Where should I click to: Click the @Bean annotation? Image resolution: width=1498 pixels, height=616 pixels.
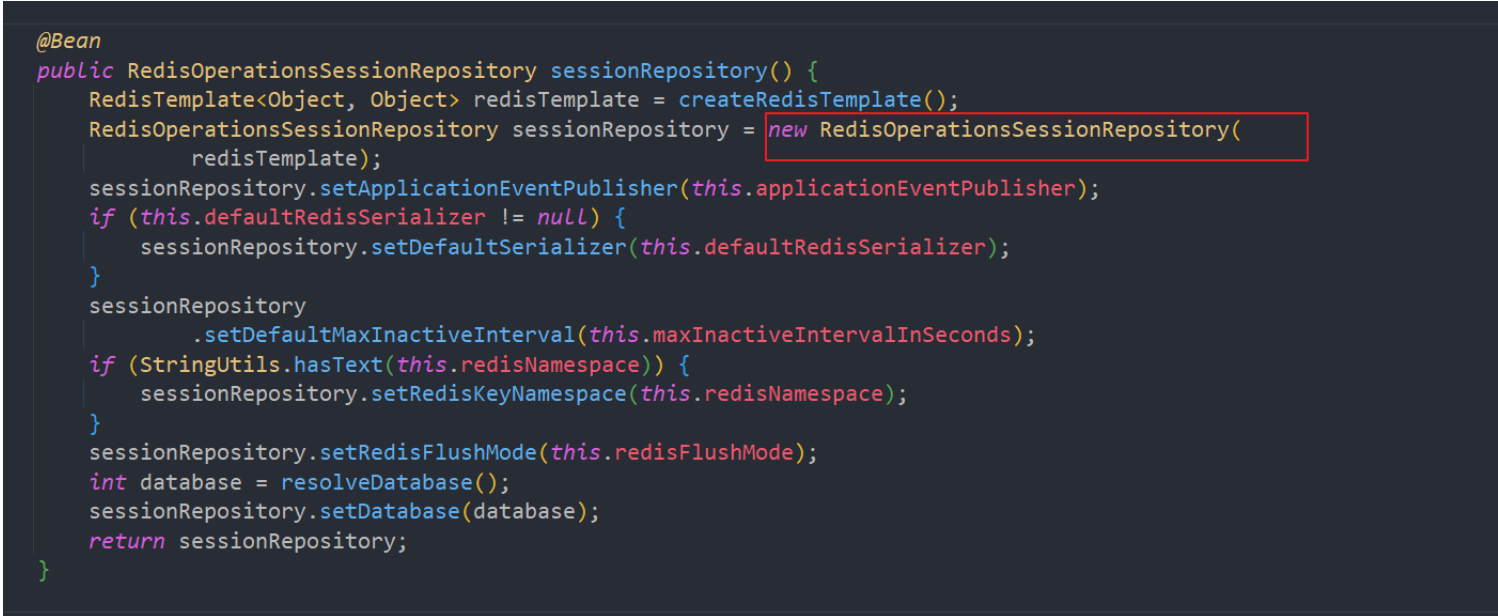pos(68,42)
